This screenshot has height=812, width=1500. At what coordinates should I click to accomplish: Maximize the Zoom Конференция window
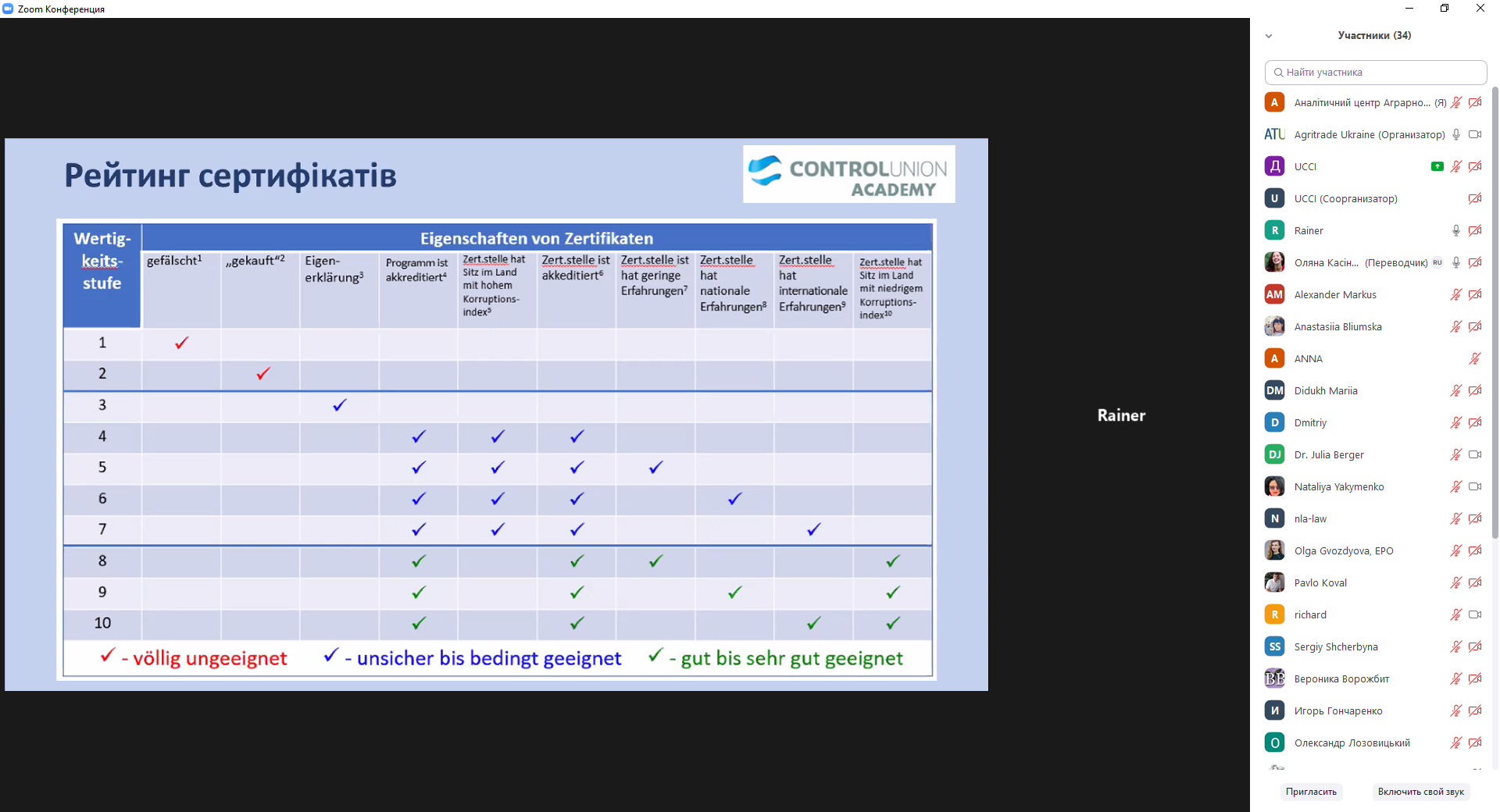click(x=1445, y=8)
